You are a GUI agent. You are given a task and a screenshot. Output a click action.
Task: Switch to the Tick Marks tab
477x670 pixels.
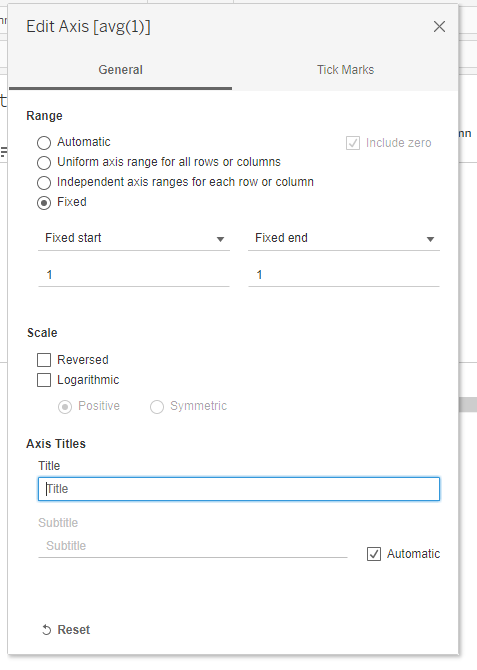(345, 70)
